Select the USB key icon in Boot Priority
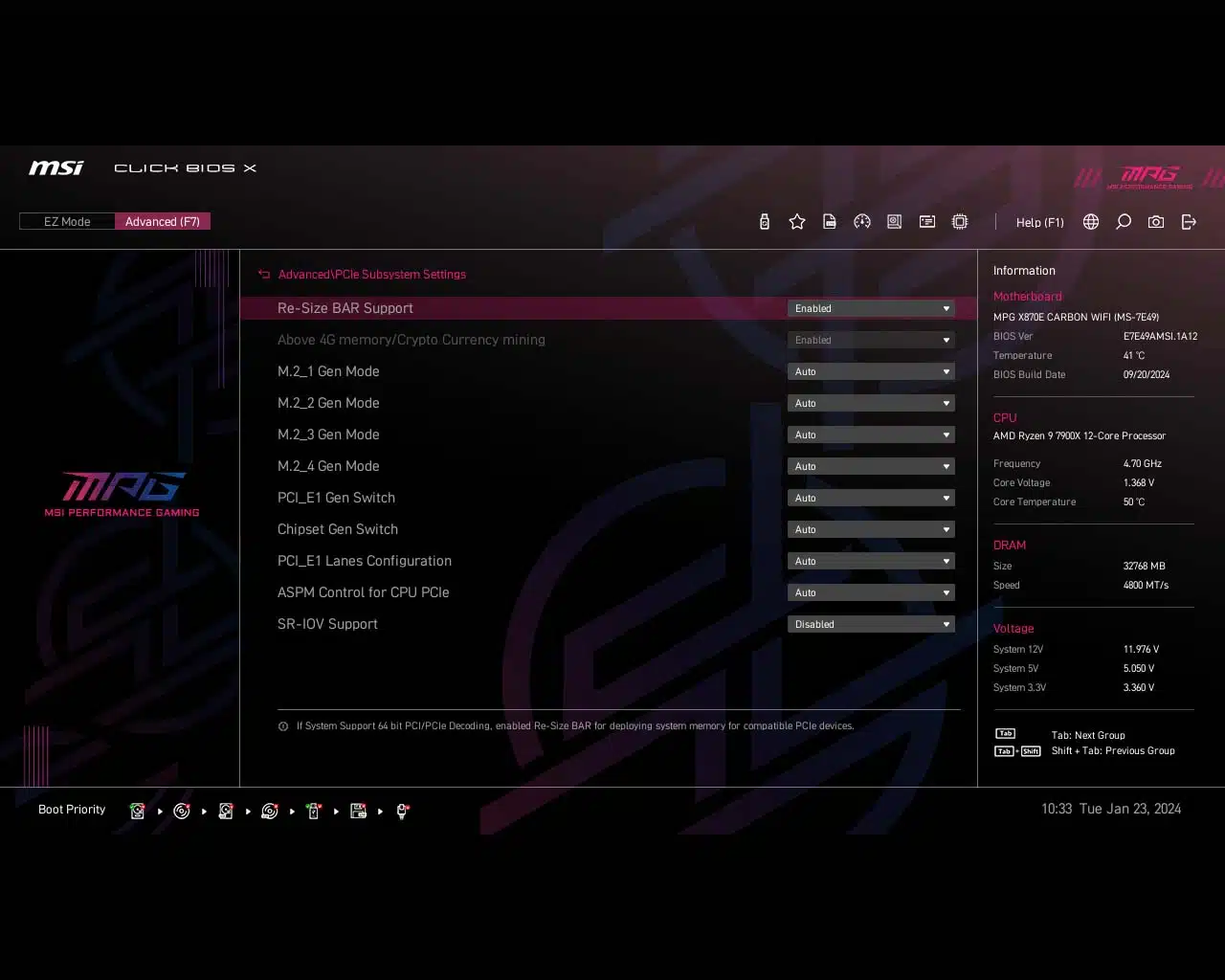Screen dimensions: 1225x980 click(x=314, y=811)
